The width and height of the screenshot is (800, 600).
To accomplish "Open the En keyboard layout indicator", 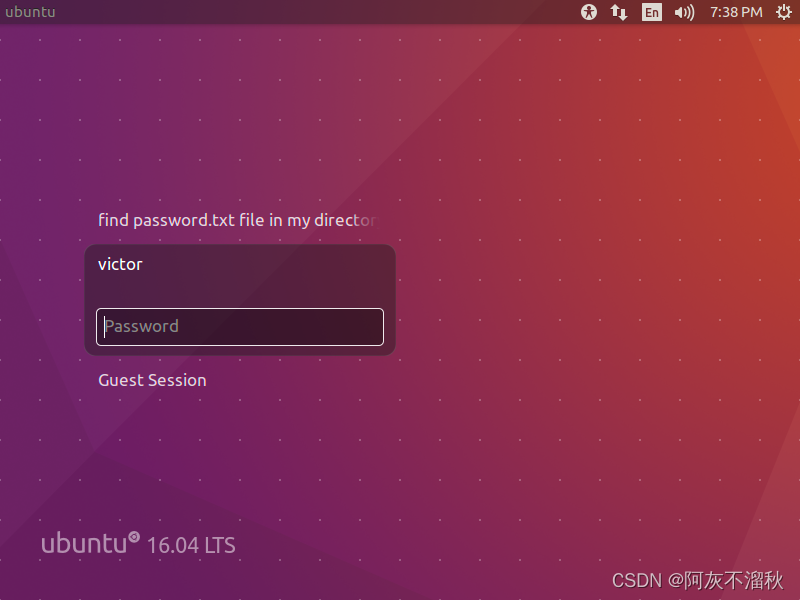I will click(x=652, y=12).
